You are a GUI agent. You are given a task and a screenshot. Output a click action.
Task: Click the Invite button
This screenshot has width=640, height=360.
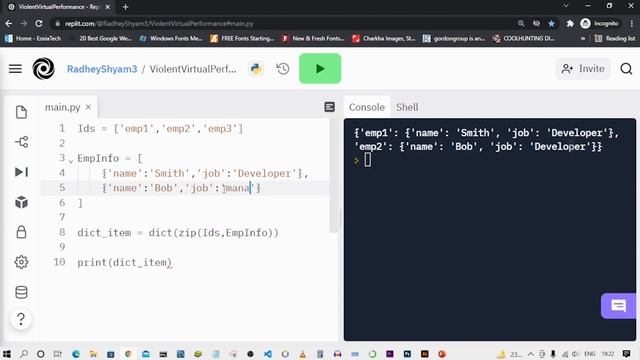coord(583,69)
